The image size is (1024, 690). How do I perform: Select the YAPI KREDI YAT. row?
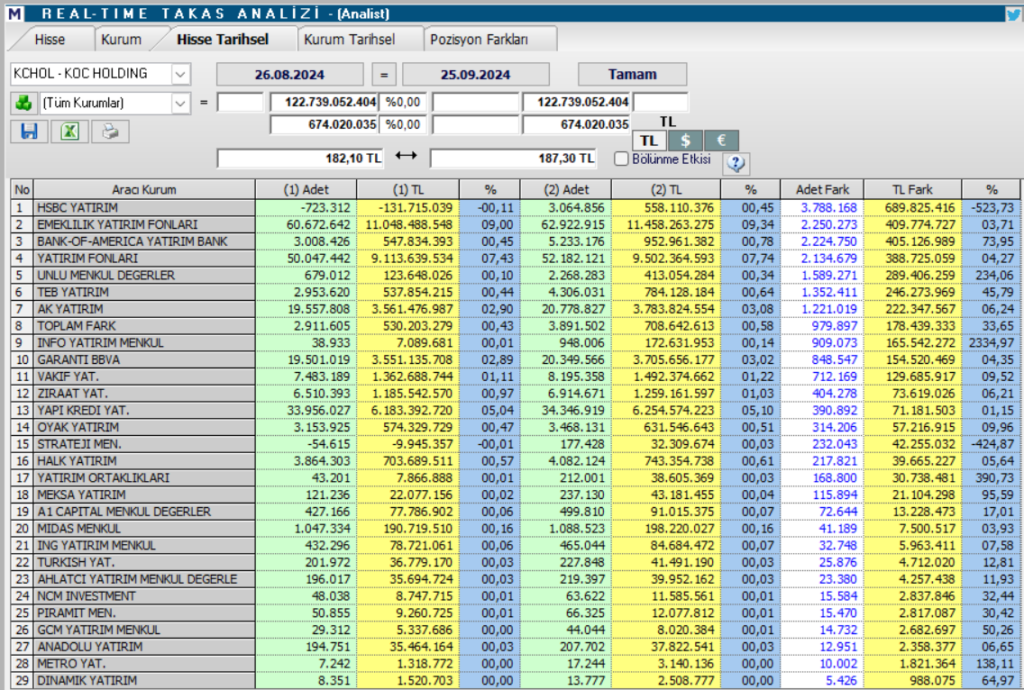tap(515, 411)
